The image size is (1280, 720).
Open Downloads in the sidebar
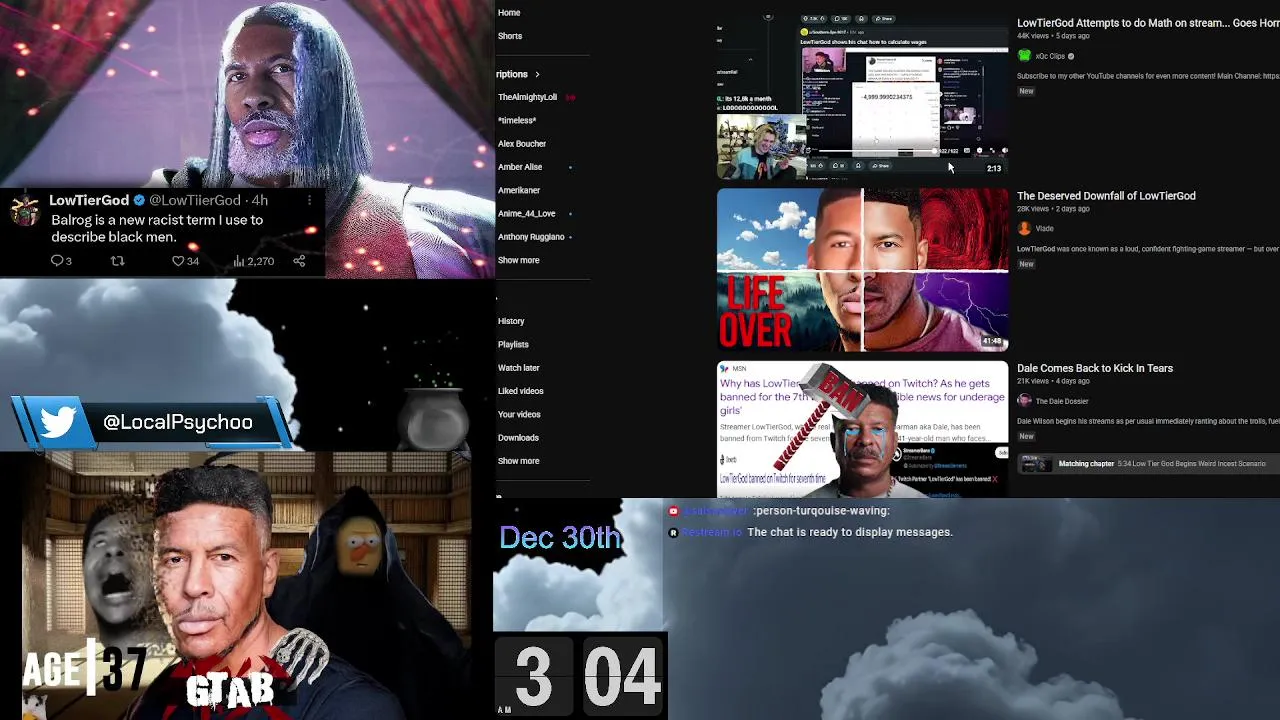coord(518,437)
